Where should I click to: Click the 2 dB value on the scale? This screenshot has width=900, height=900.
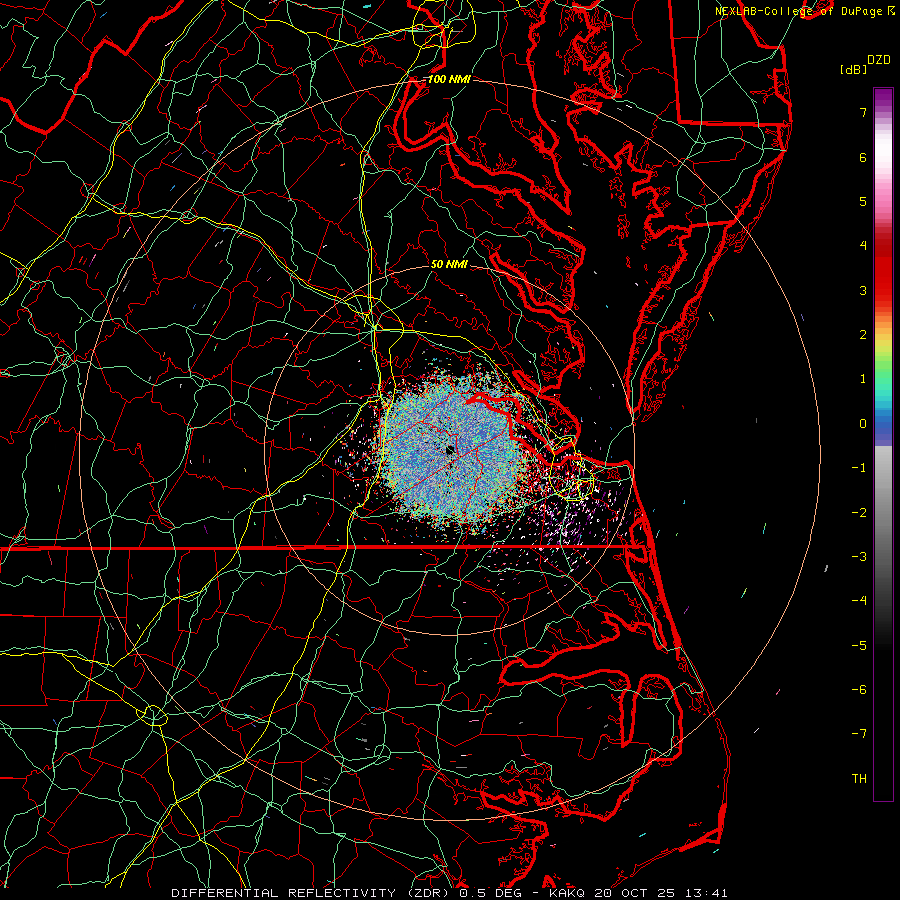tap(863, 335)
